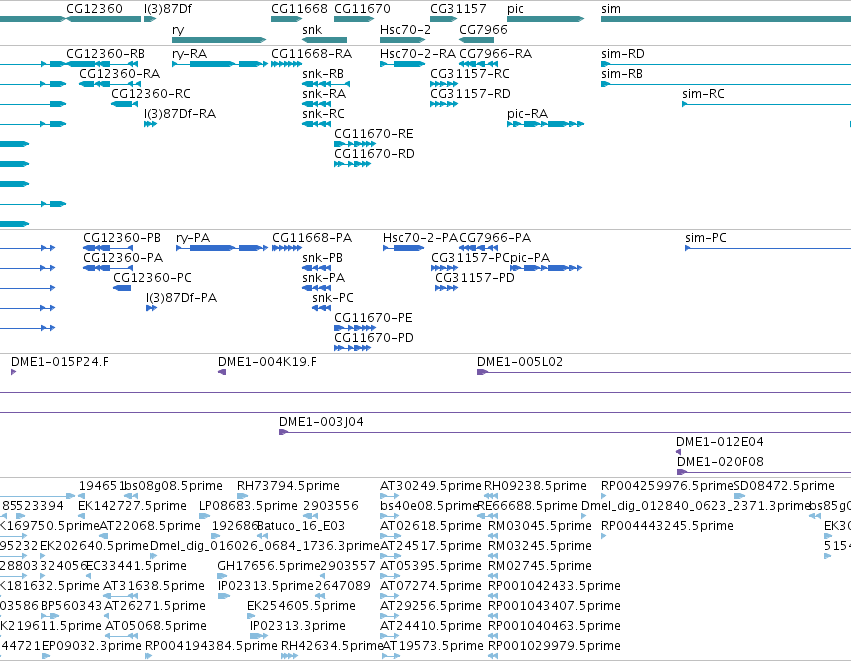Select the pic-RA transcript
851x661 pixels.
545,124
